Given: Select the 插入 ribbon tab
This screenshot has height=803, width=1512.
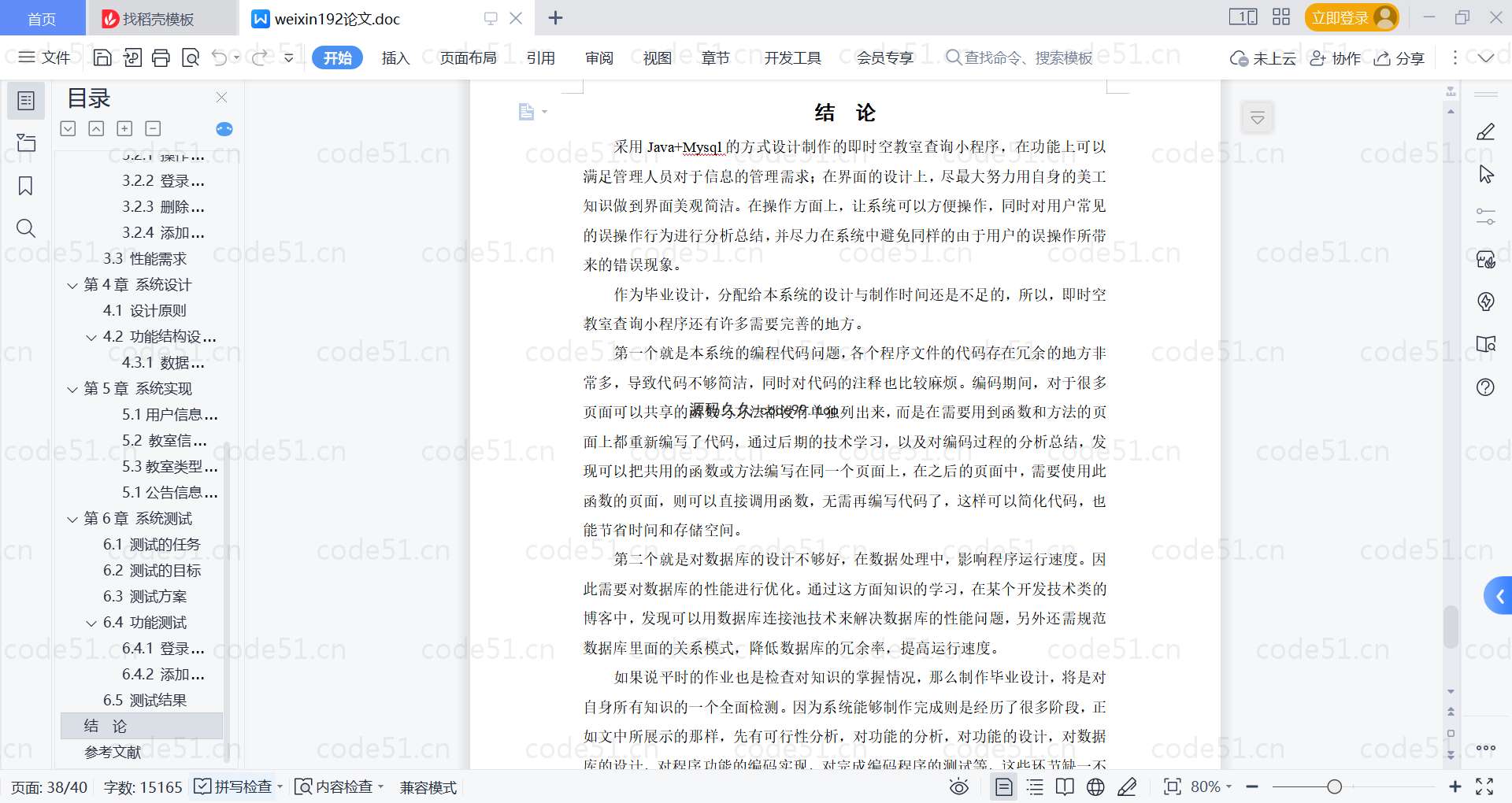Looking at the screenshot, I should coord(395,57).
